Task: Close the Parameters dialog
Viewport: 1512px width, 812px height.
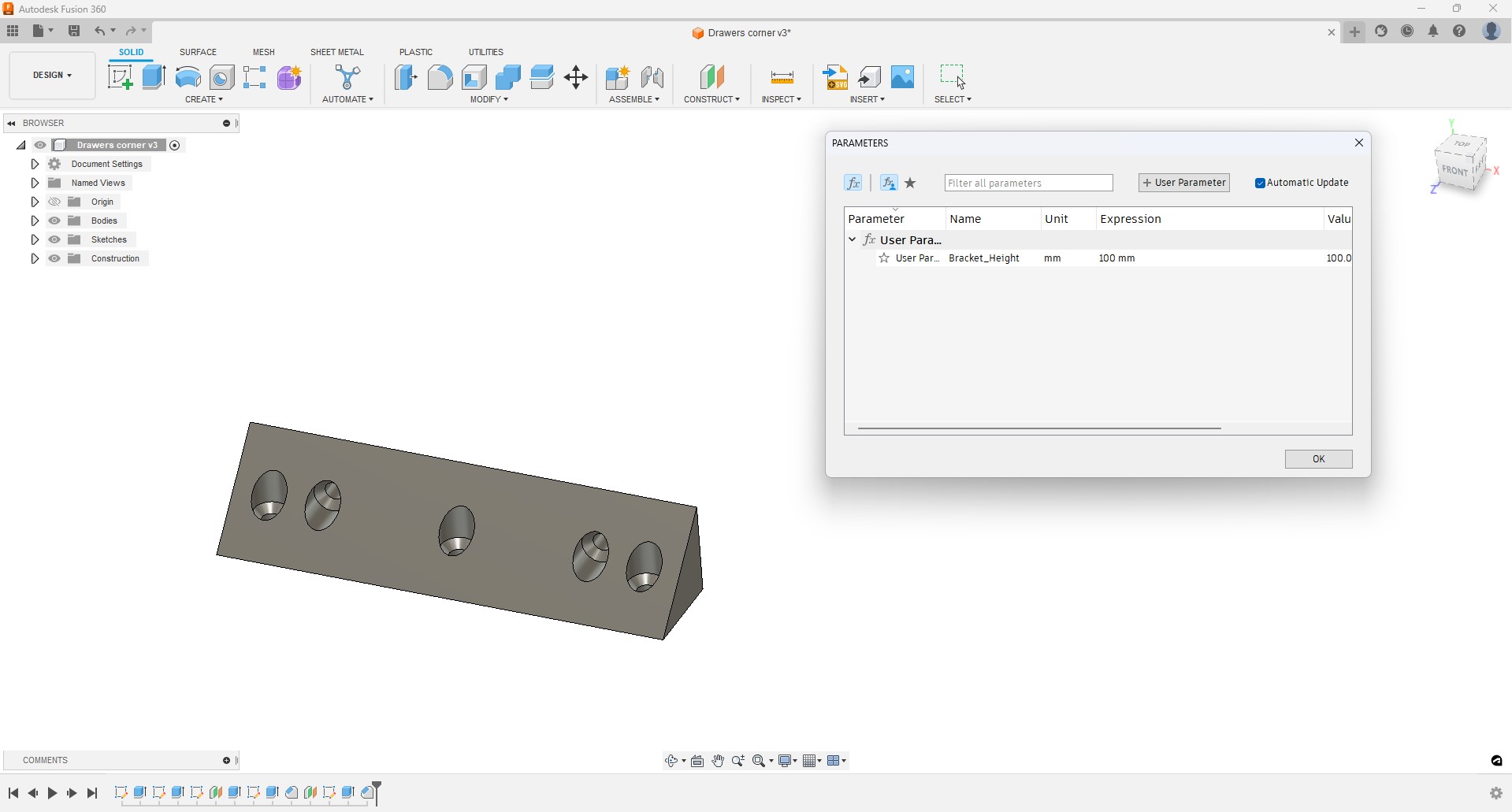Action: click(x=1359, y=143)
